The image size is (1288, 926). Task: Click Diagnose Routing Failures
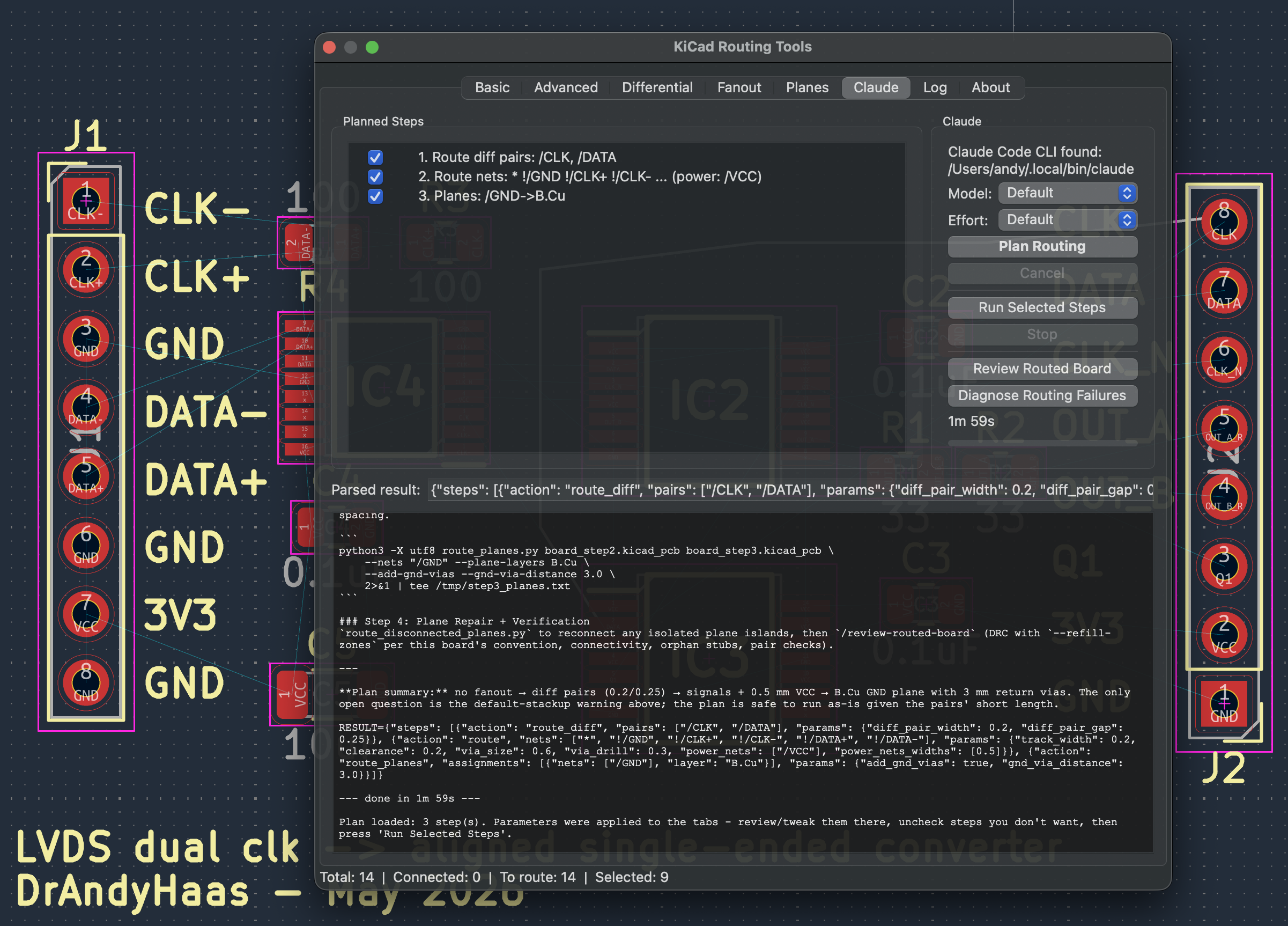[x=1042, y=395]
